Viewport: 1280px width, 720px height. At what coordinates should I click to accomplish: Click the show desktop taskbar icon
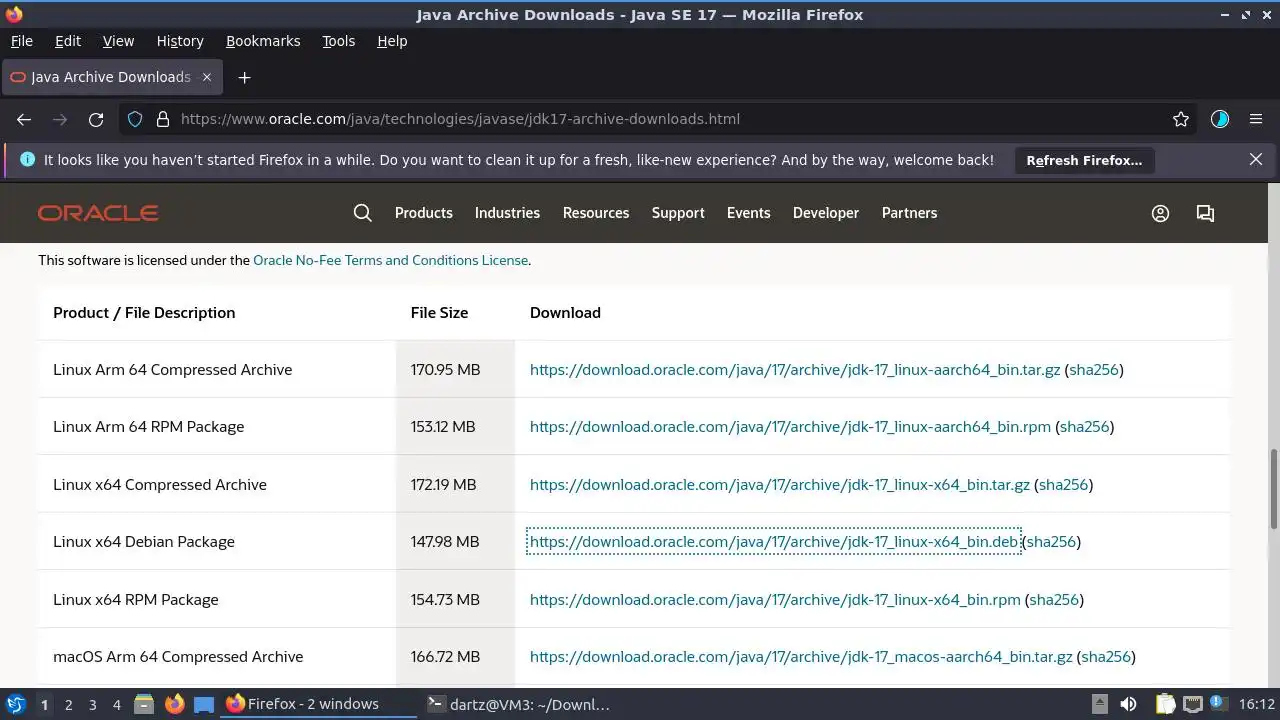[204, 704]
